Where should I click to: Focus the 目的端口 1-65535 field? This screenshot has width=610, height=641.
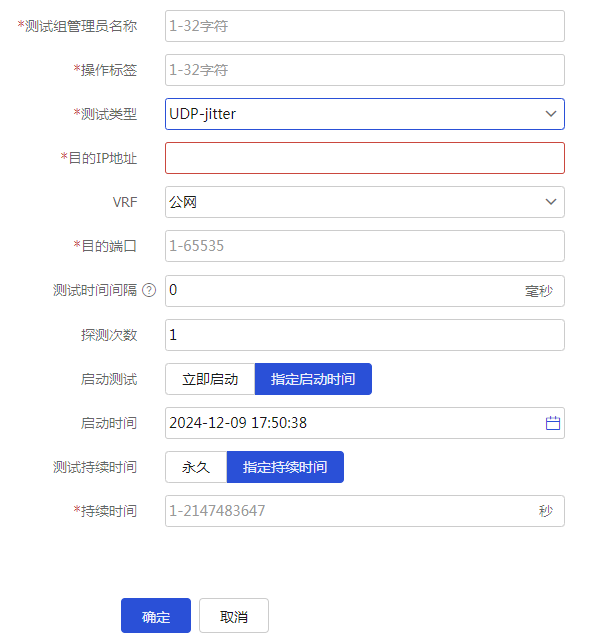click(x=365, y=246)
